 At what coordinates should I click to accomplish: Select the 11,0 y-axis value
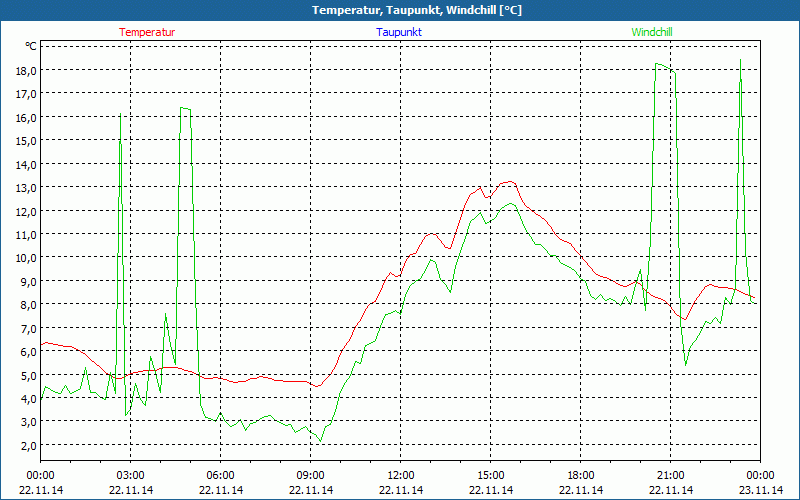[26, 235]
